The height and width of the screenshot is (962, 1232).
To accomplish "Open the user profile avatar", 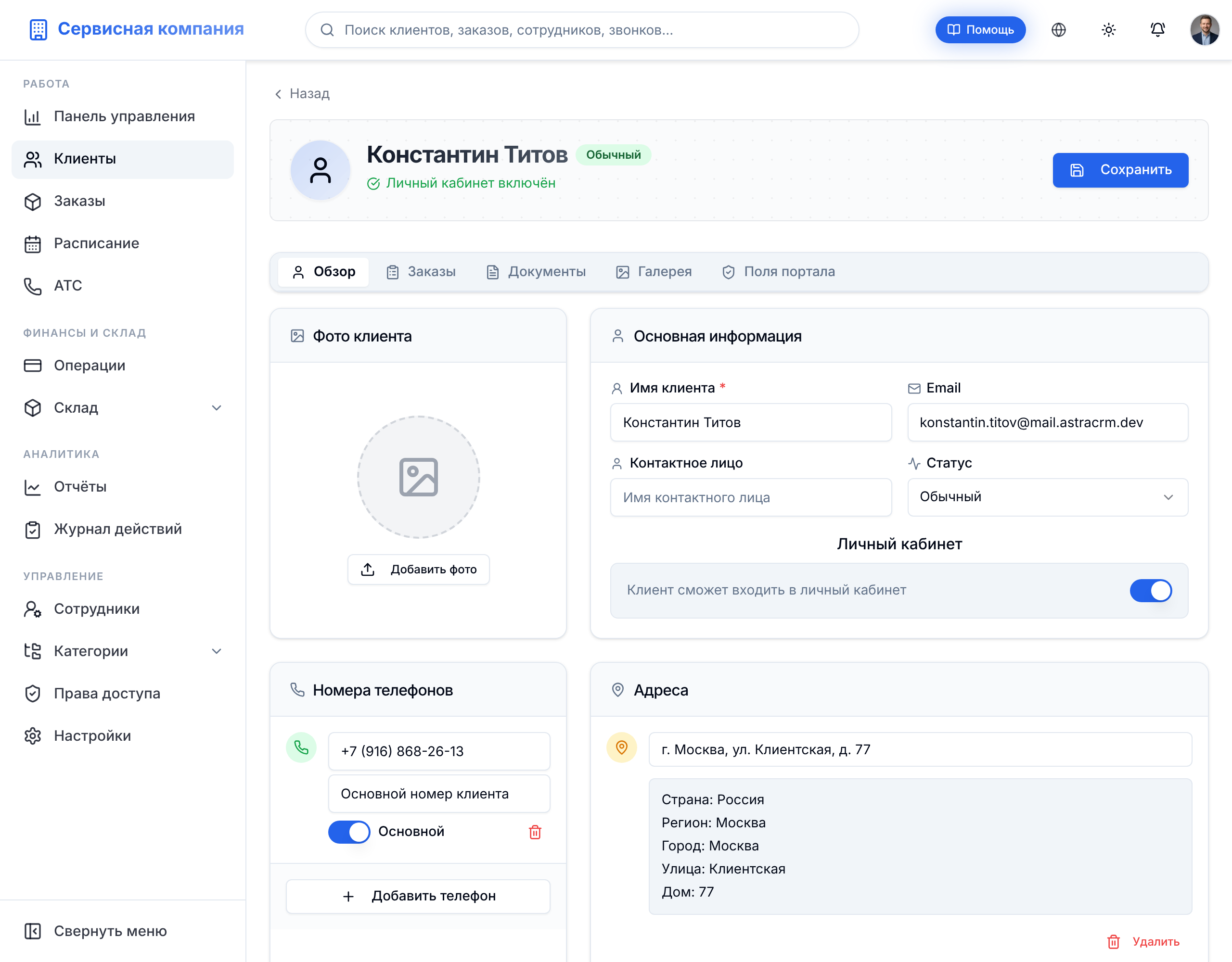I will 1205,30.
